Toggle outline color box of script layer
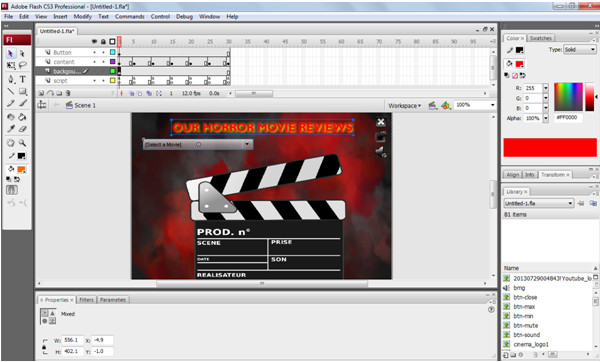 [112, 80]
